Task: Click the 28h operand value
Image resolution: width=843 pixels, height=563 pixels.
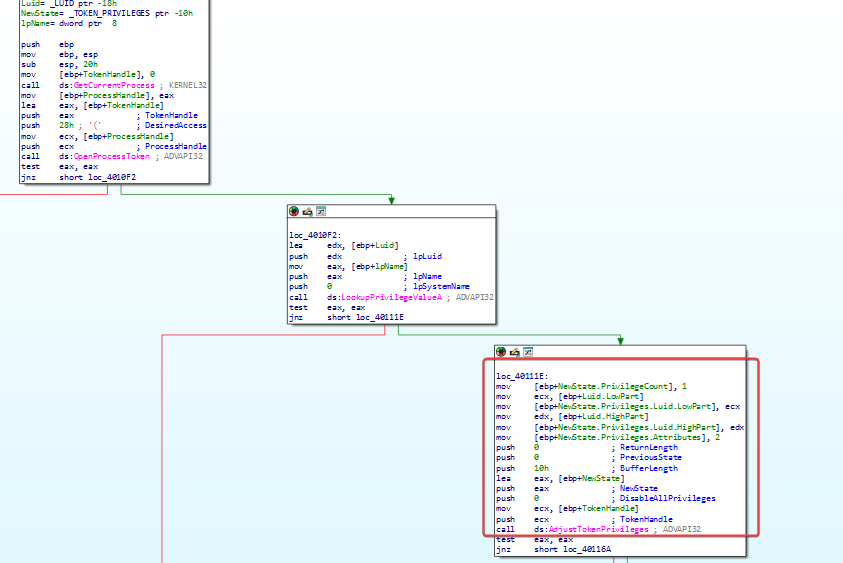Action: (66, 125)
